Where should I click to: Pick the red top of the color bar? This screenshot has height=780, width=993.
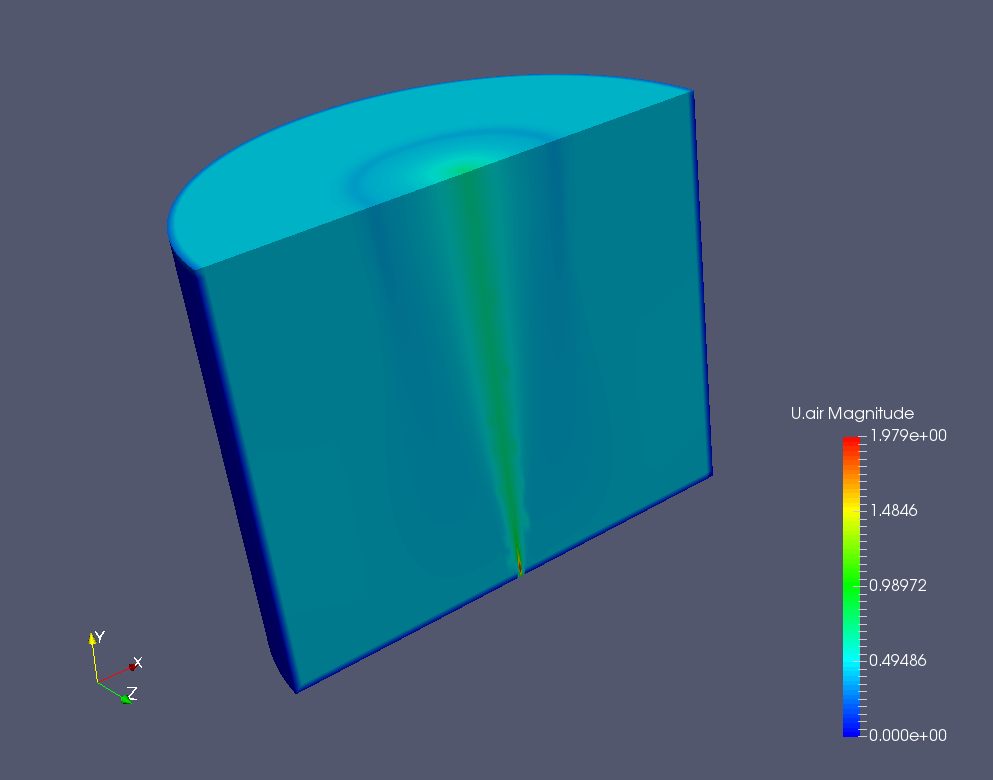(x=851, y=441)
